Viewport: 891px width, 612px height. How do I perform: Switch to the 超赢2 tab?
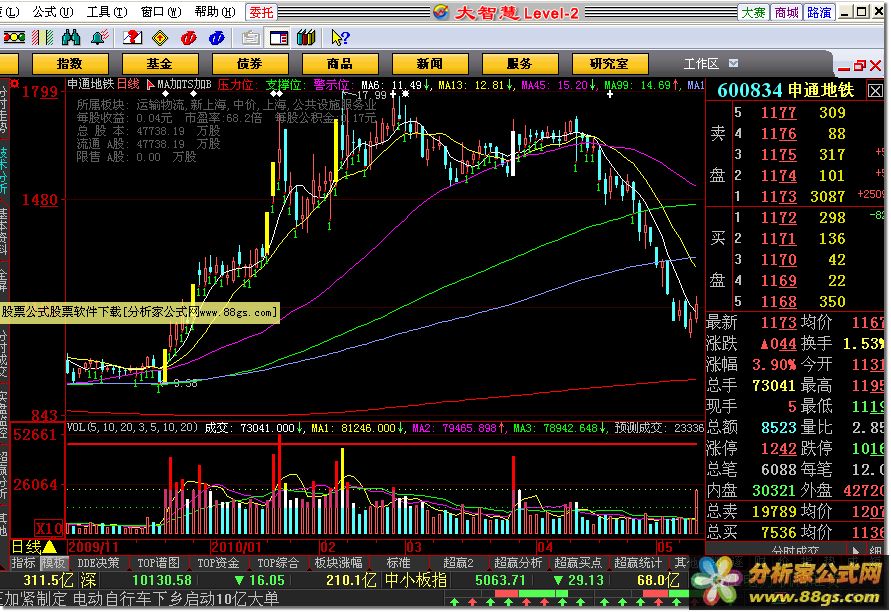[x=458, y=563]
